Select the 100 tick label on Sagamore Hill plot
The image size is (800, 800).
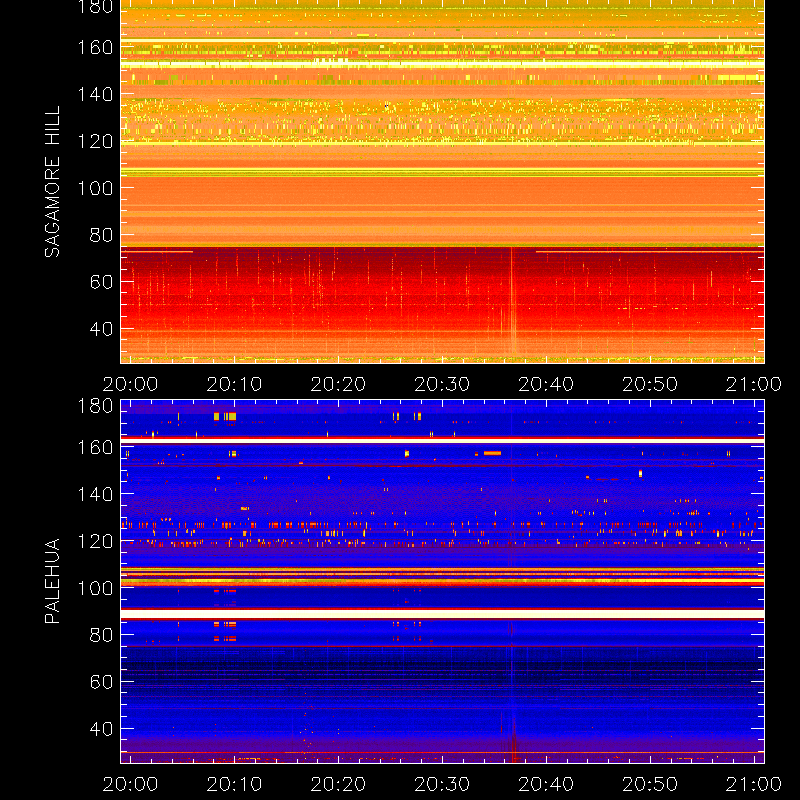pyautogui.click(x=95, y=188)
